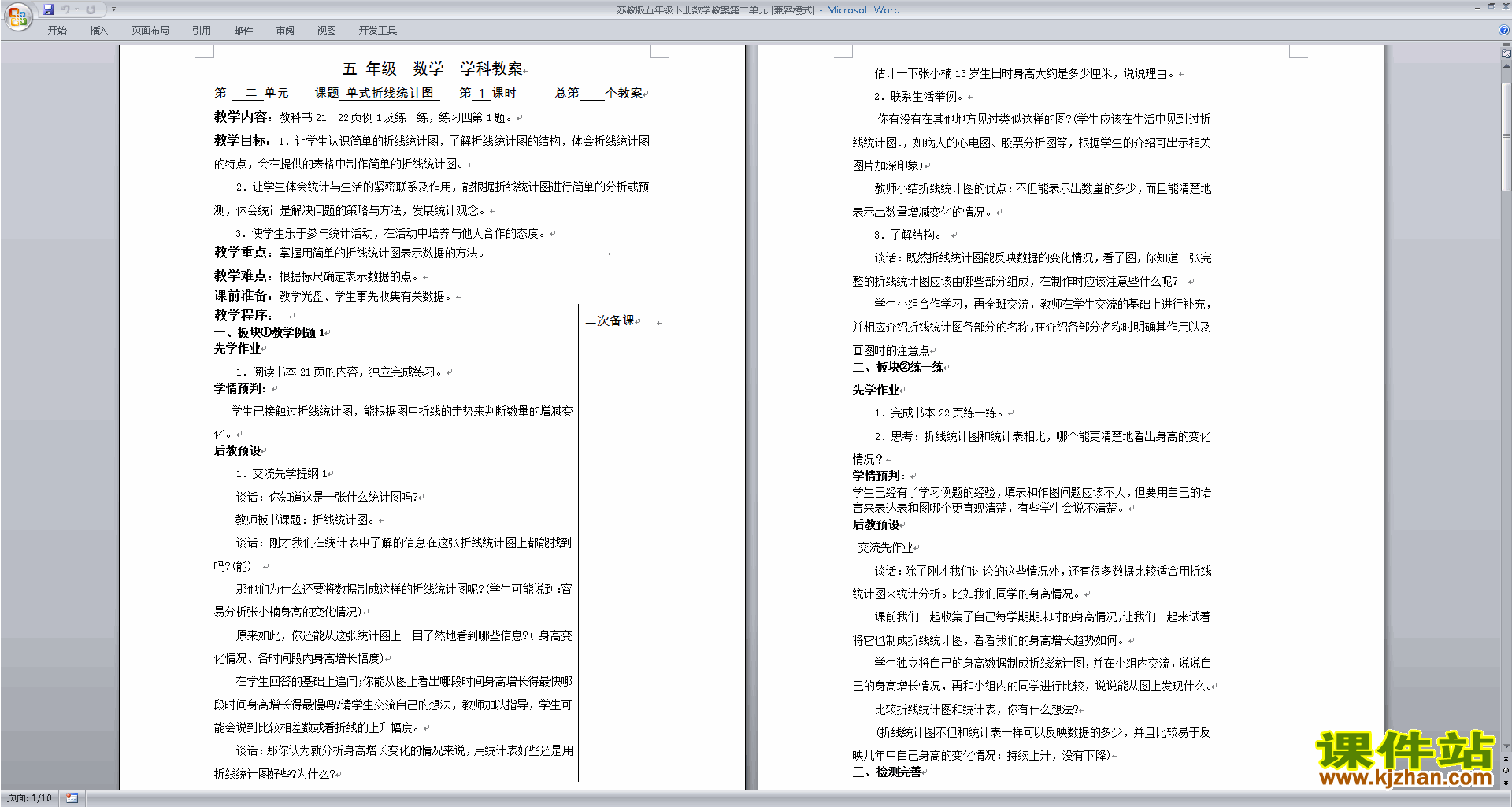The width and height of the screenshot is (1512, 807).
Task: Click the heading 教学难点
Action: point(243,276)
